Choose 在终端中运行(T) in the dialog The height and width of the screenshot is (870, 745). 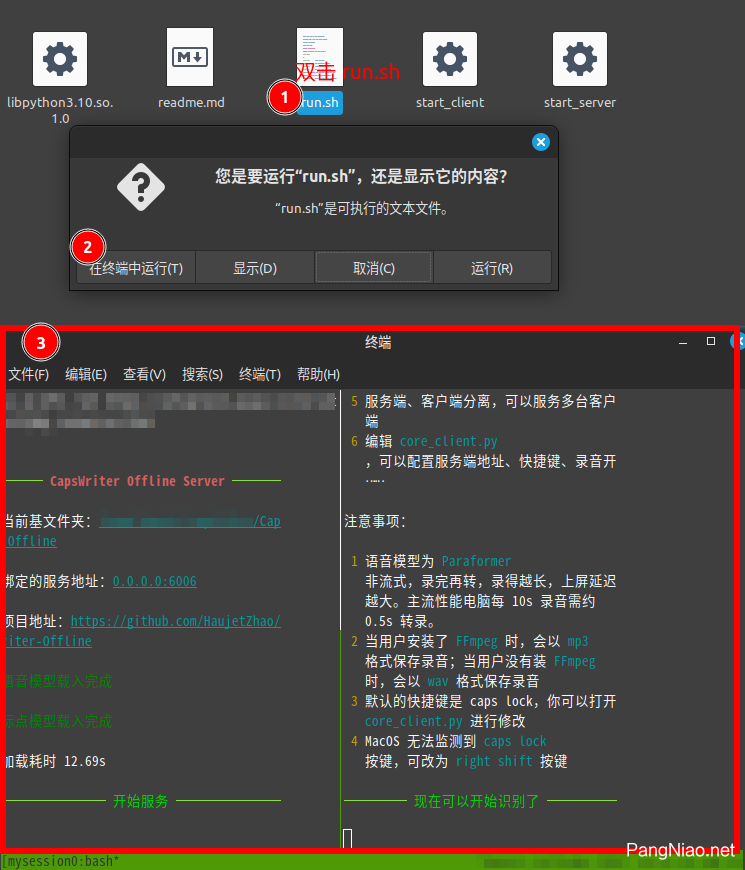(x=136, y=269)
